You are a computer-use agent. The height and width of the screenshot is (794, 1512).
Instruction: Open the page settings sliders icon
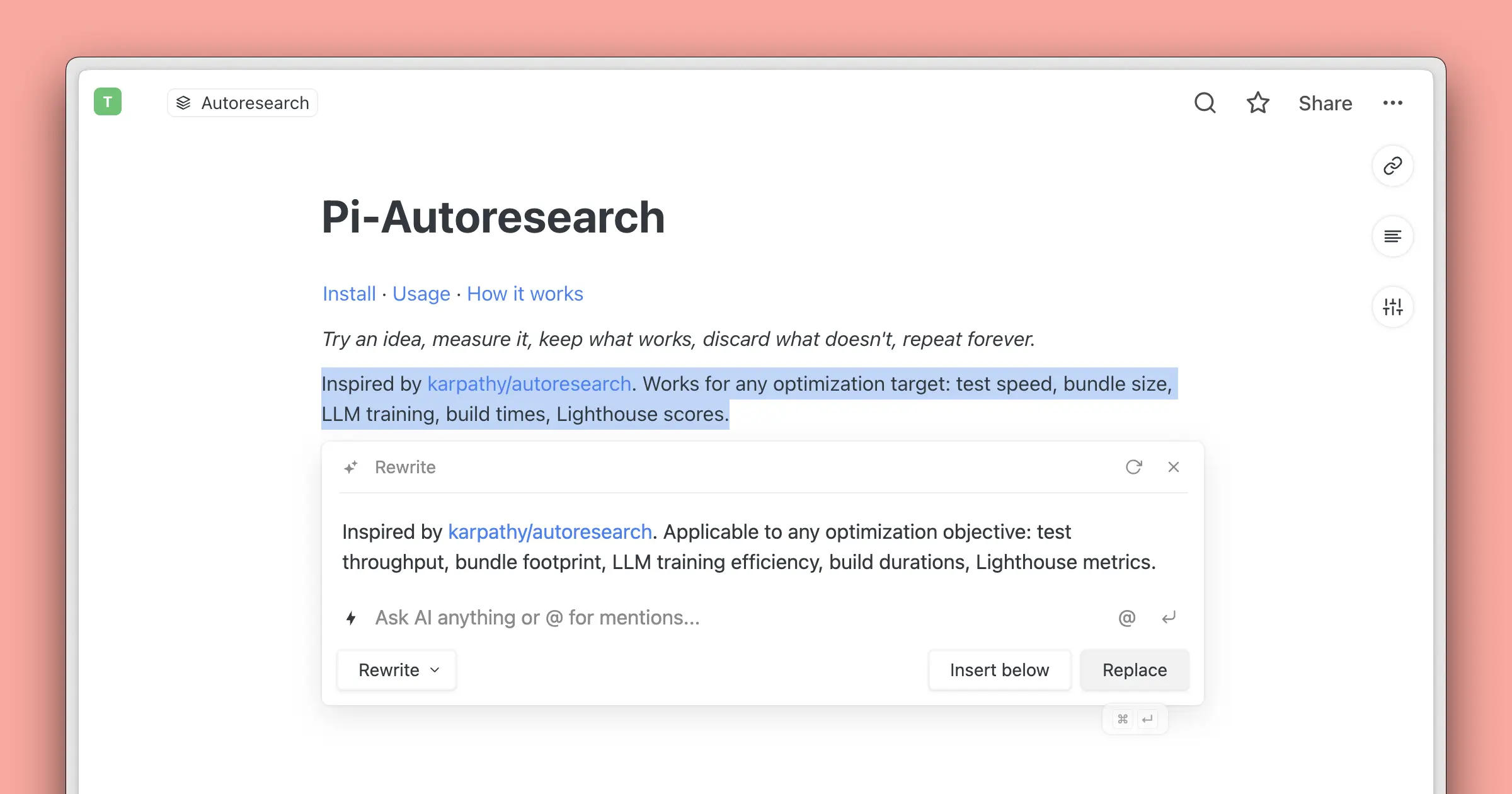(1392, 307)
